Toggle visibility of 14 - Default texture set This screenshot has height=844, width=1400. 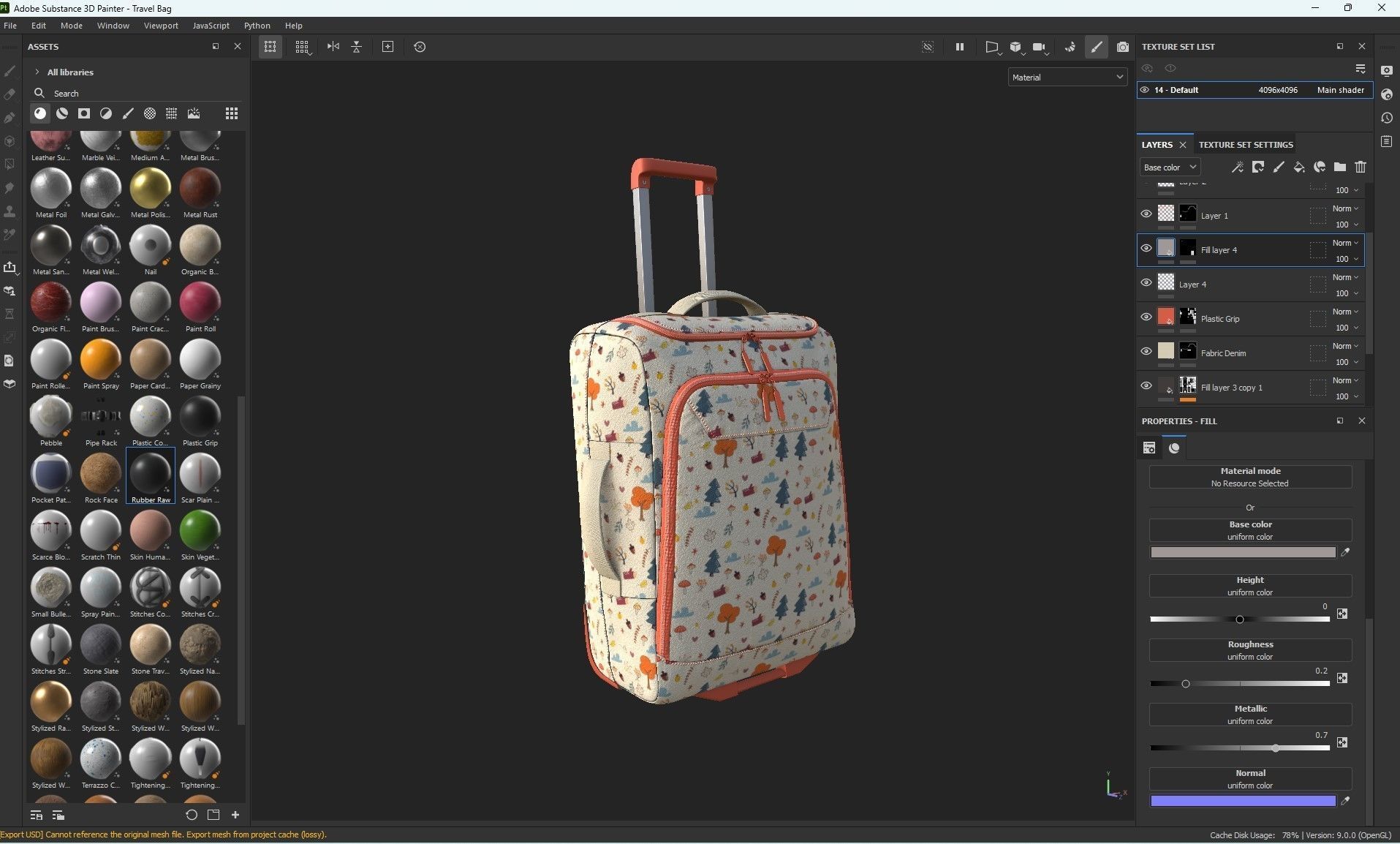click(1145, 90)
